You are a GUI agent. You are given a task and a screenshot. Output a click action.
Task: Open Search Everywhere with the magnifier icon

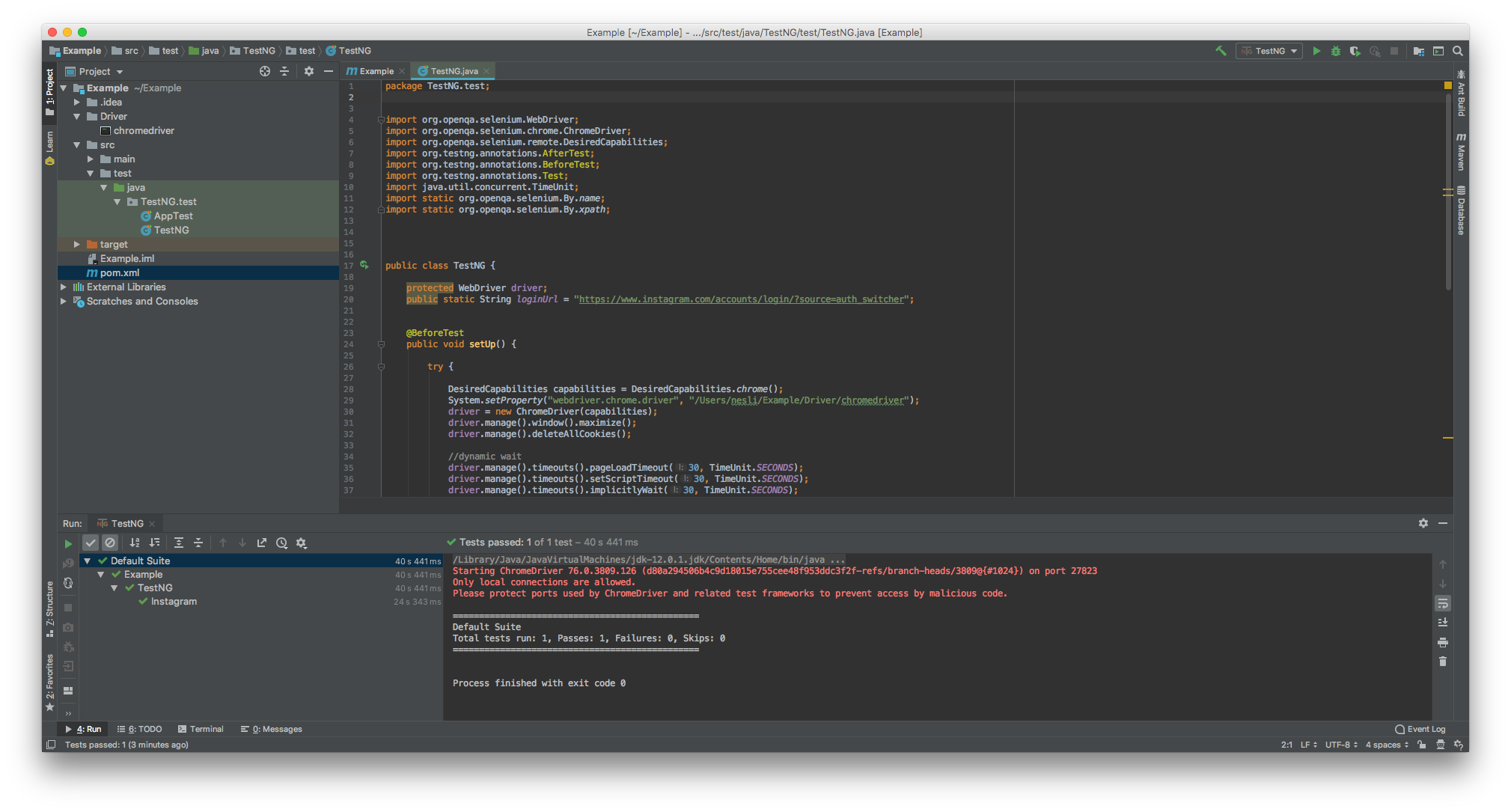1457,50
